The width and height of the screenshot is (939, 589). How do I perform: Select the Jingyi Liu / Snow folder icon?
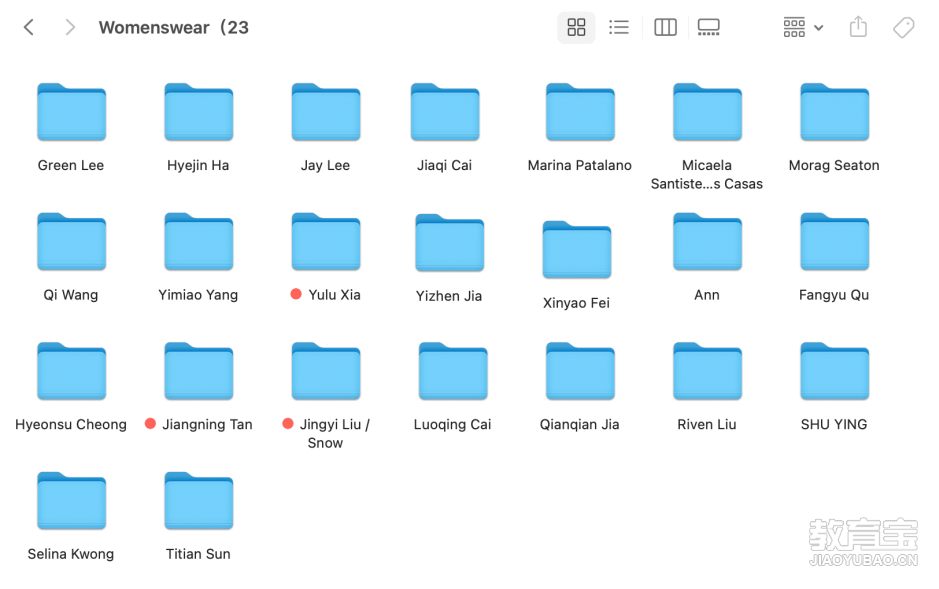pos(326,371)
